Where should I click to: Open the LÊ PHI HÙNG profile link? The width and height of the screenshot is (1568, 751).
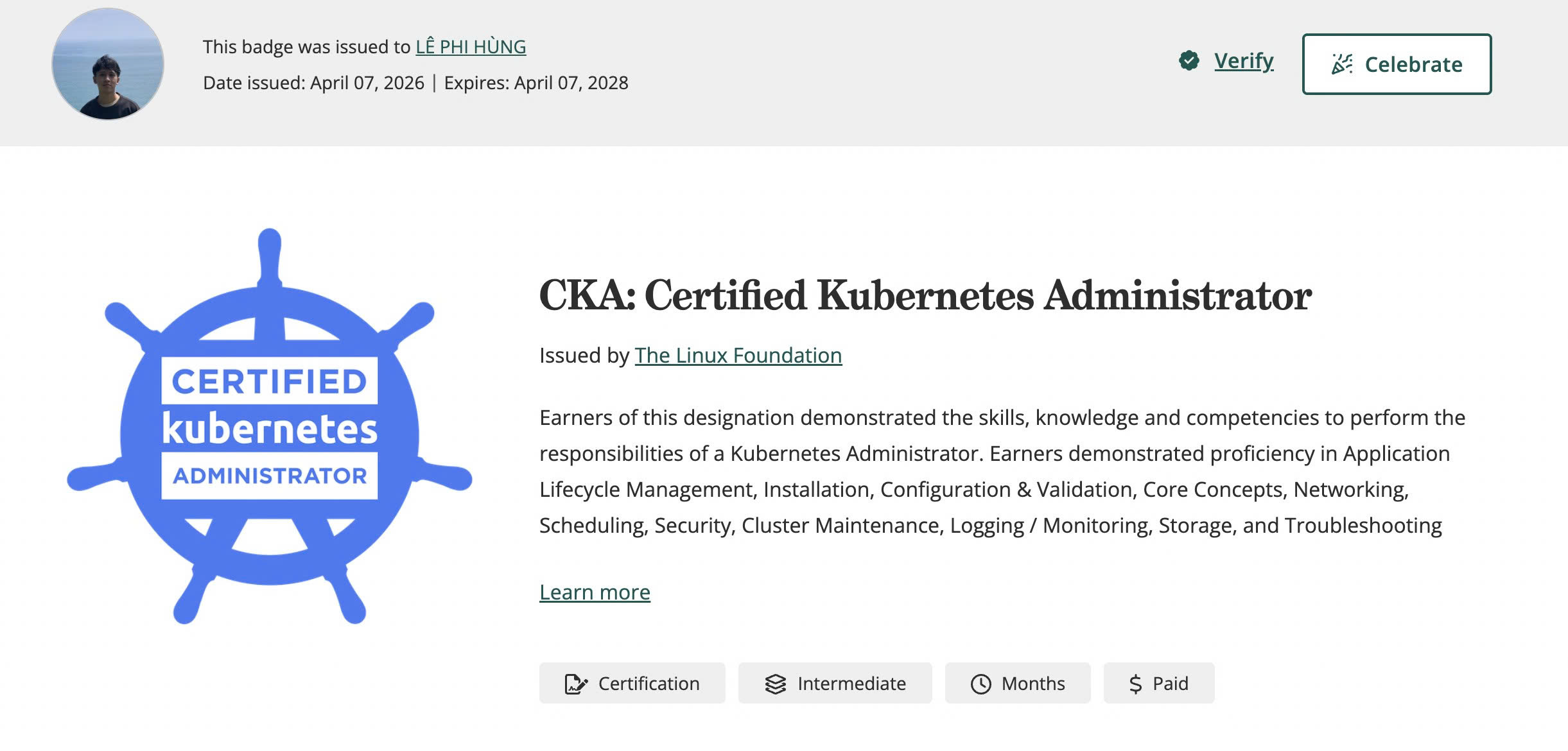(471, 47)
